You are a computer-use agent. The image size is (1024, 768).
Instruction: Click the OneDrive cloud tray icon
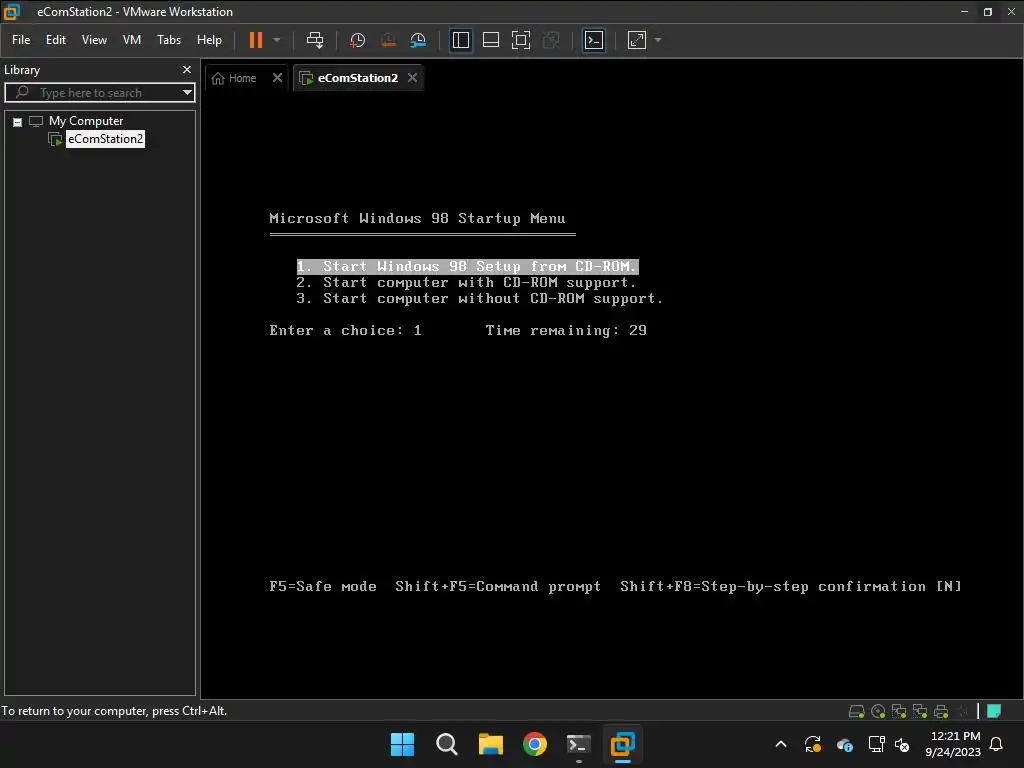(844, 744)
